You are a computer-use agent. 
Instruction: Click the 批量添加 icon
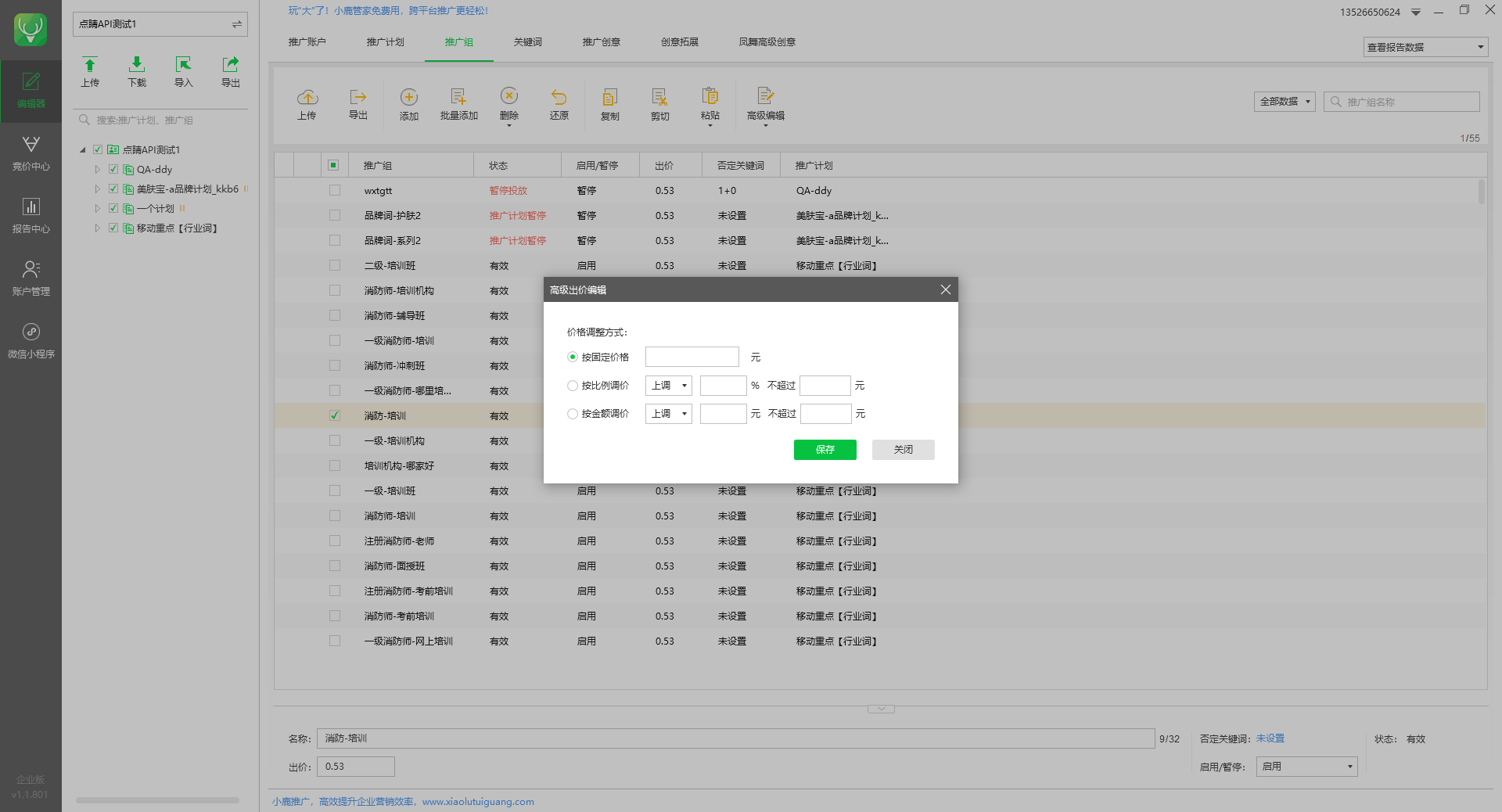(x=458, y=97)
